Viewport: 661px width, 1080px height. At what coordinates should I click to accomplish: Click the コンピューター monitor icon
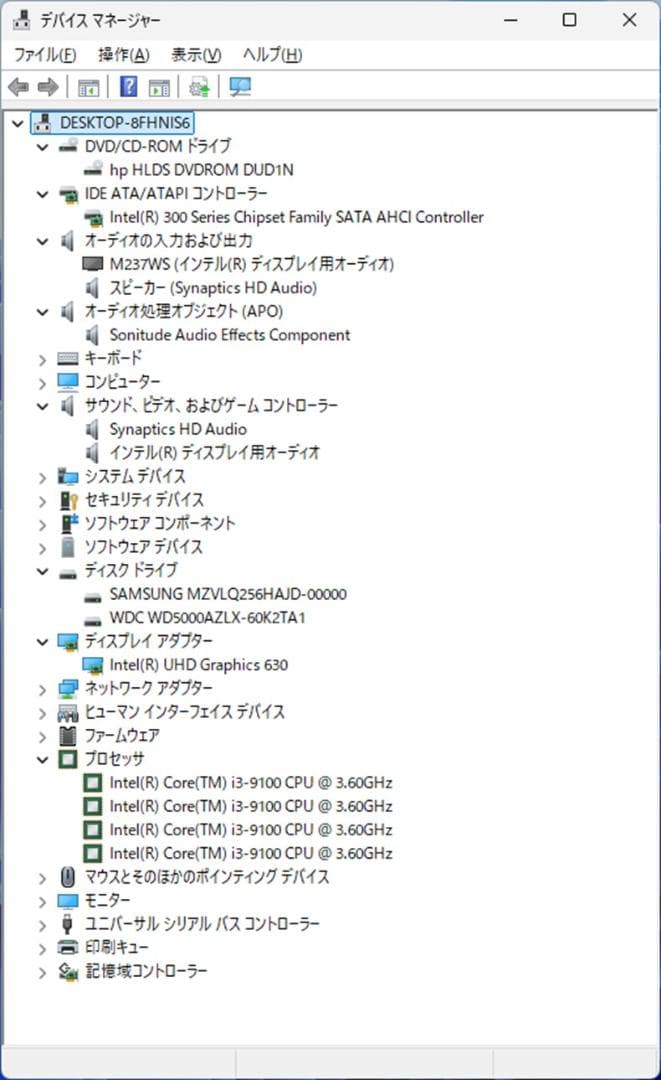67,382
